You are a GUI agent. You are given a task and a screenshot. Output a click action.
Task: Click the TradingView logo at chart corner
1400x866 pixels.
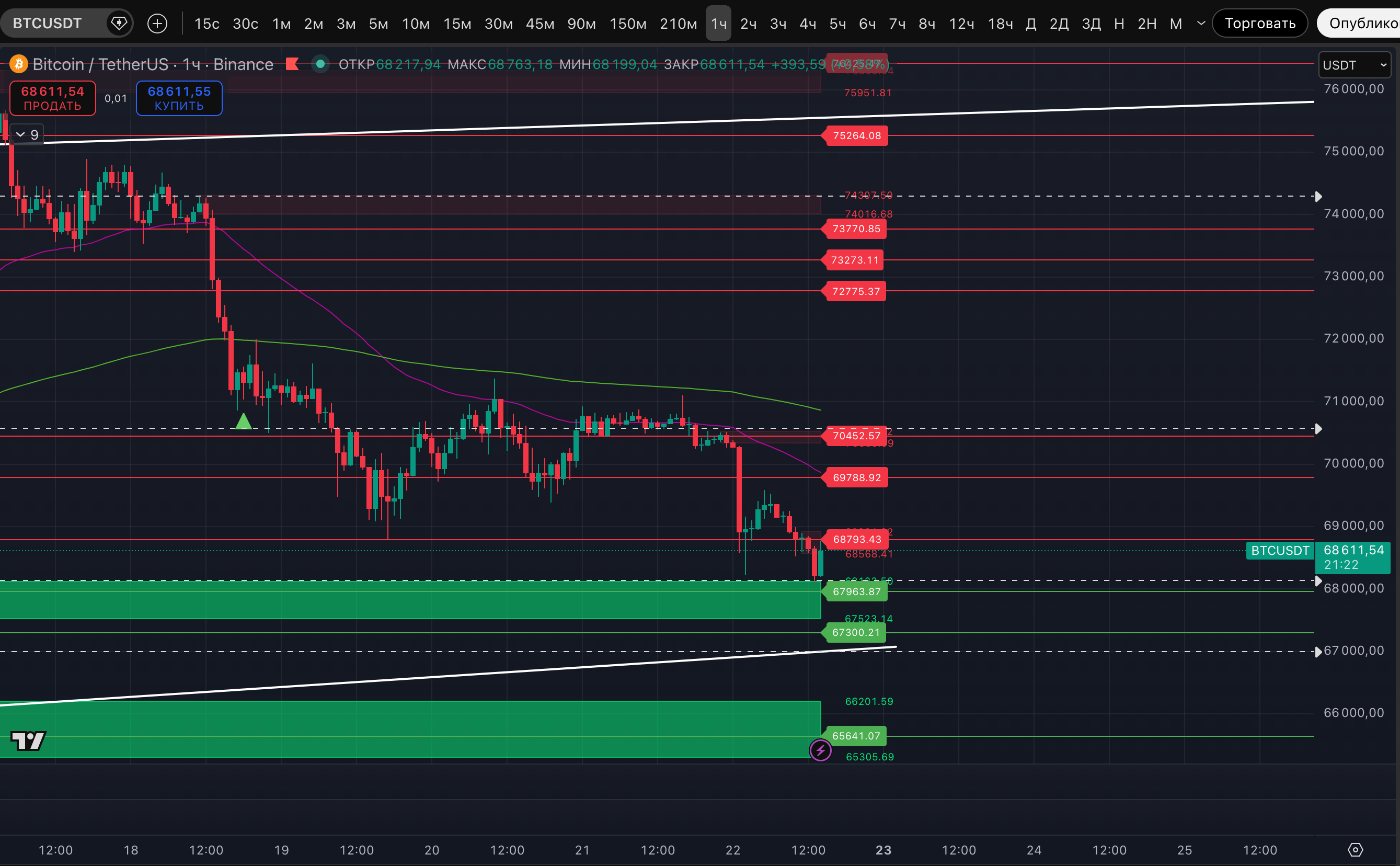point(28,740)
